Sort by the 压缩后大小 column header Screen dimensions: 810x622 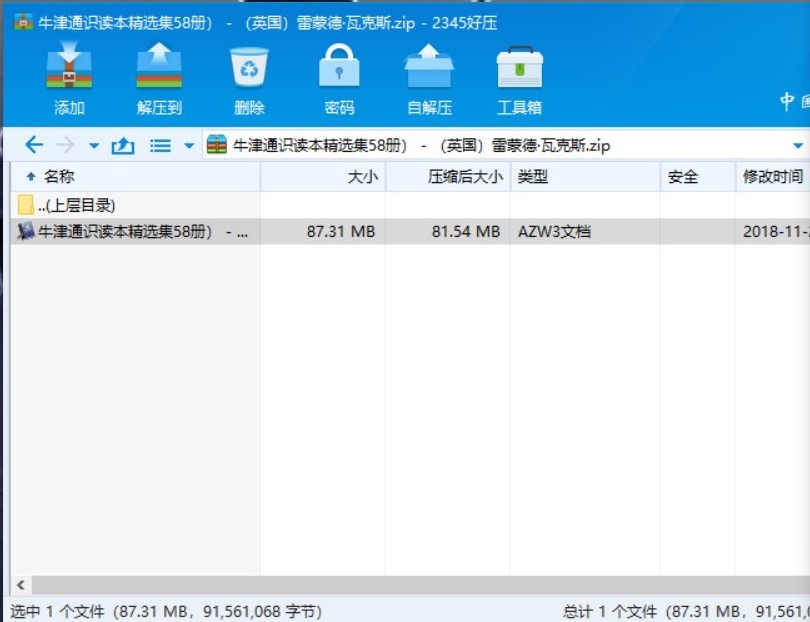(x=448, y=177)
